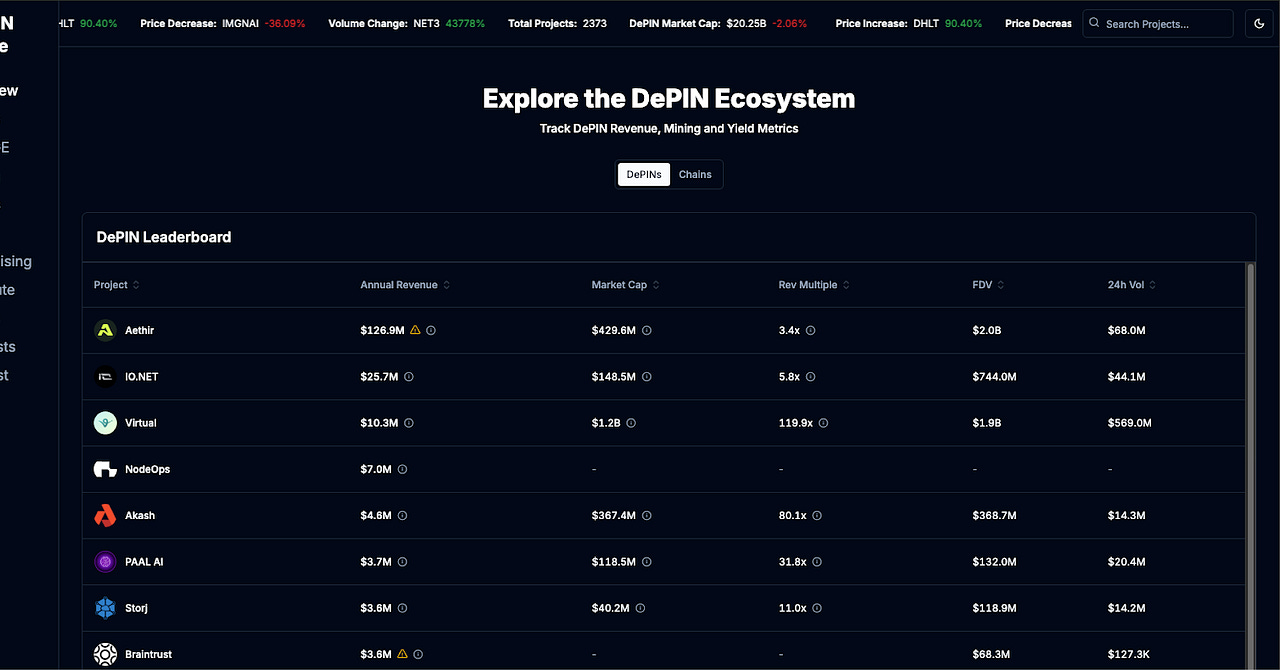Sort by 24h Vol column
This screenshot has width=1280, height=670.
[1132, 285]
